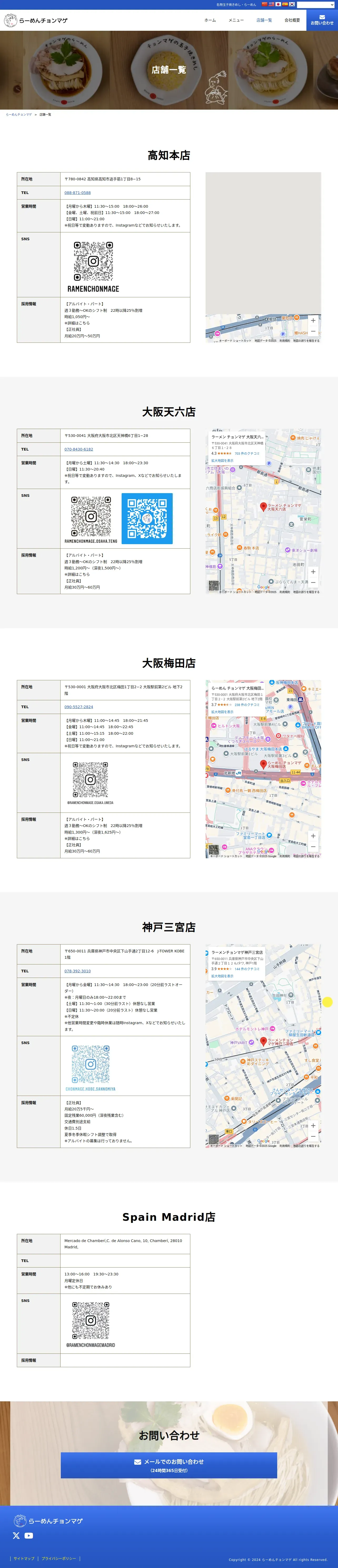Image resolution: width=338 pixels, height=1568 pixels.
Task: Zoom out on the Kobe store map
Action: (x=313, y=1136)
